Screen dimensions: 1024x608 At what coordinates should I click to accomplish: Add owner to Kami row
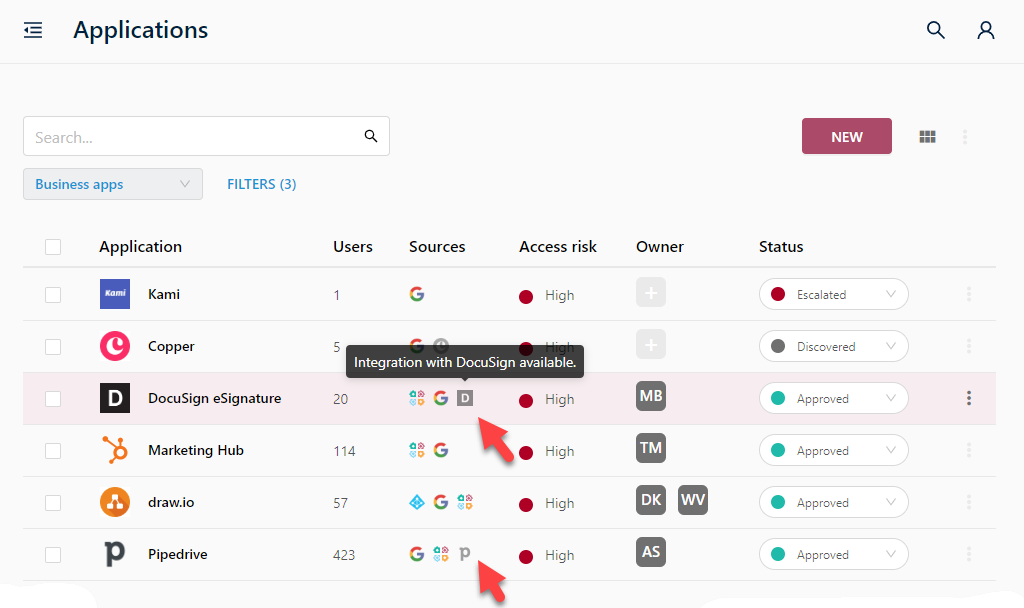651,293
